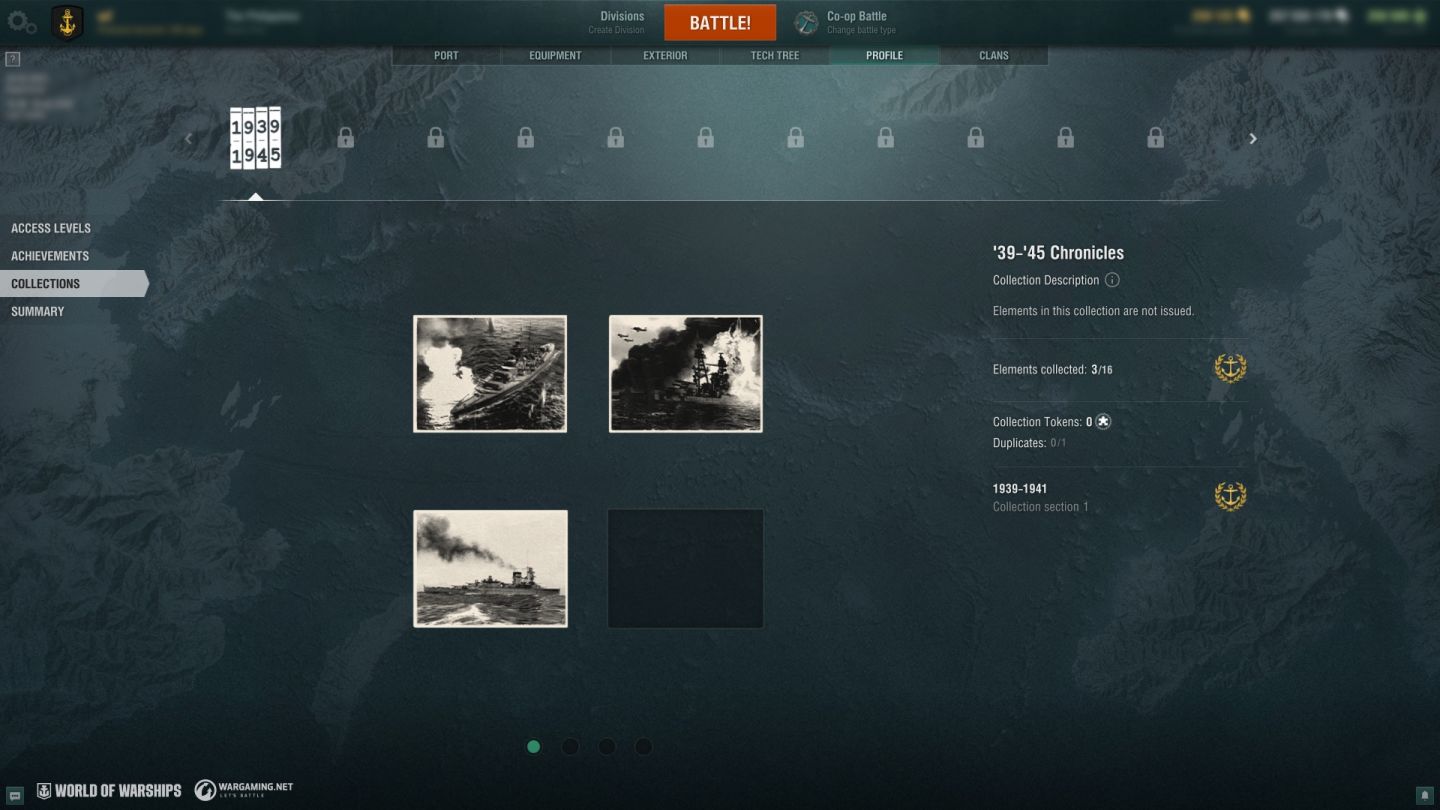Switch to the second collection page dot
The image size is (1440, 810).
click(570, 746)
